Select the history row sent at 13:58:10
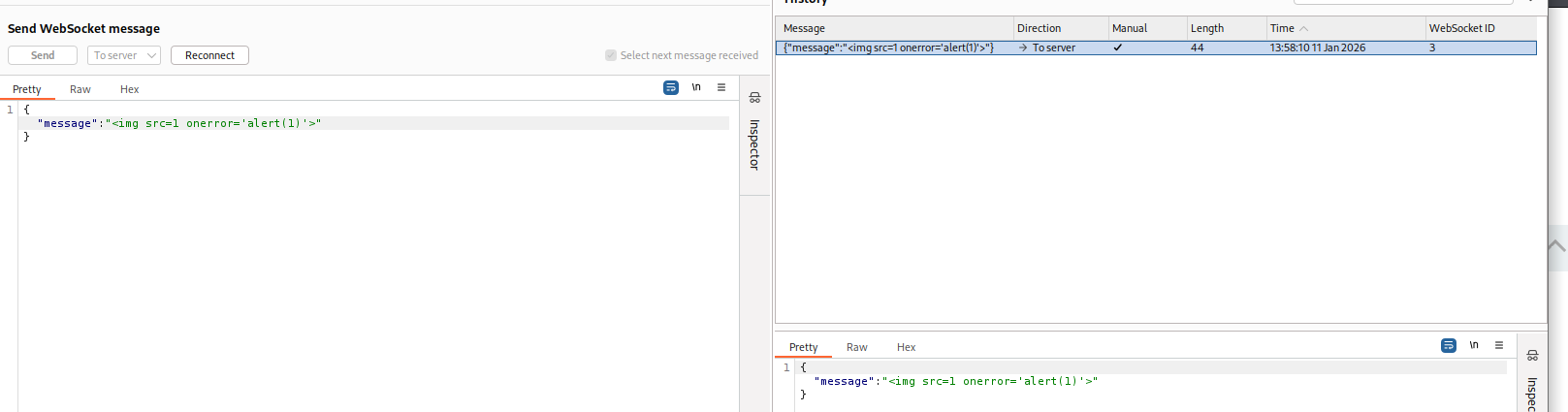1568x412 pixels. pyautogui.click(x=1155, y=48)
